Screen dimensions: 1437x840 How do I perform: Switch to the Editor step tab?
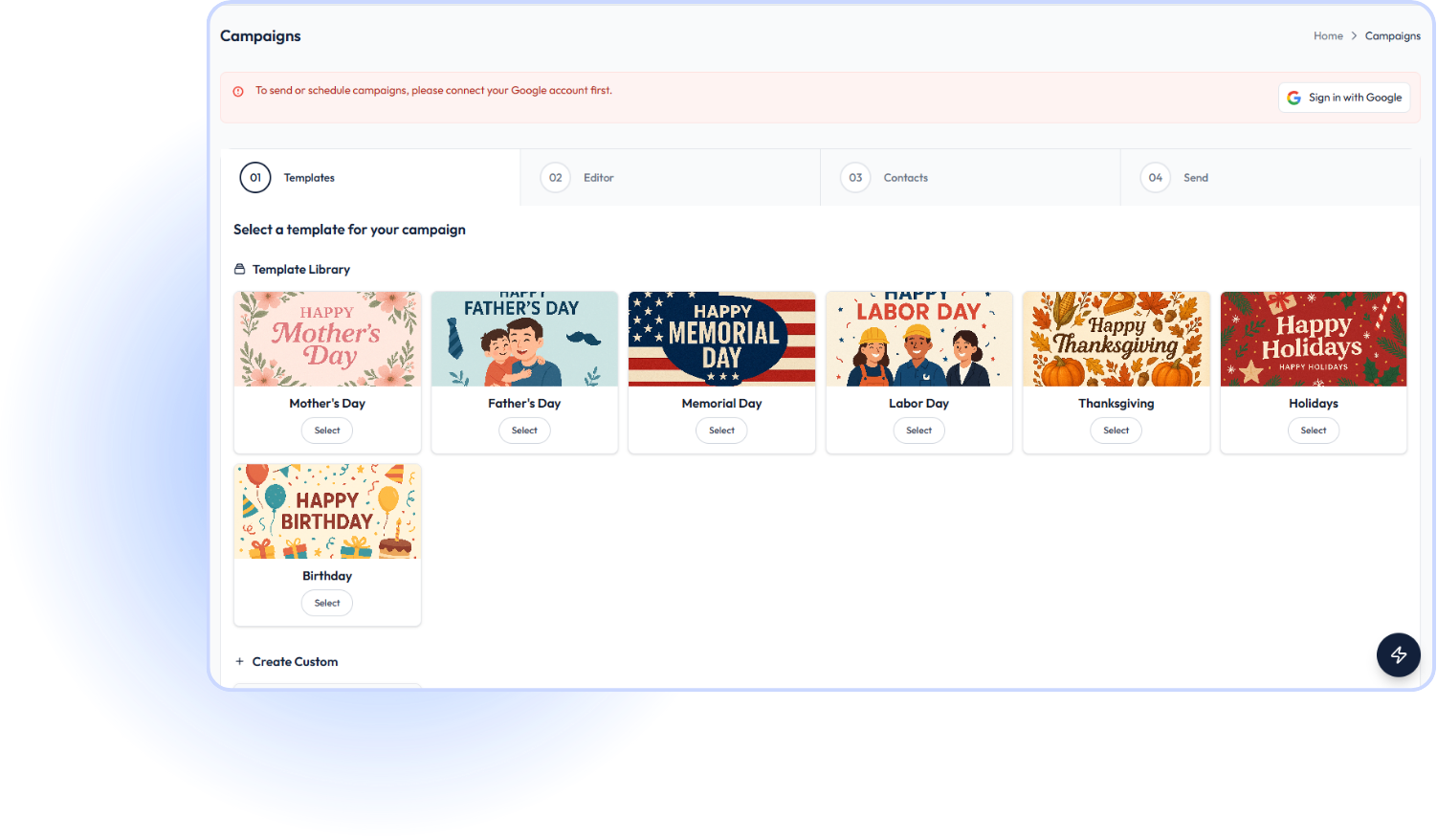(x=671, y=178)
